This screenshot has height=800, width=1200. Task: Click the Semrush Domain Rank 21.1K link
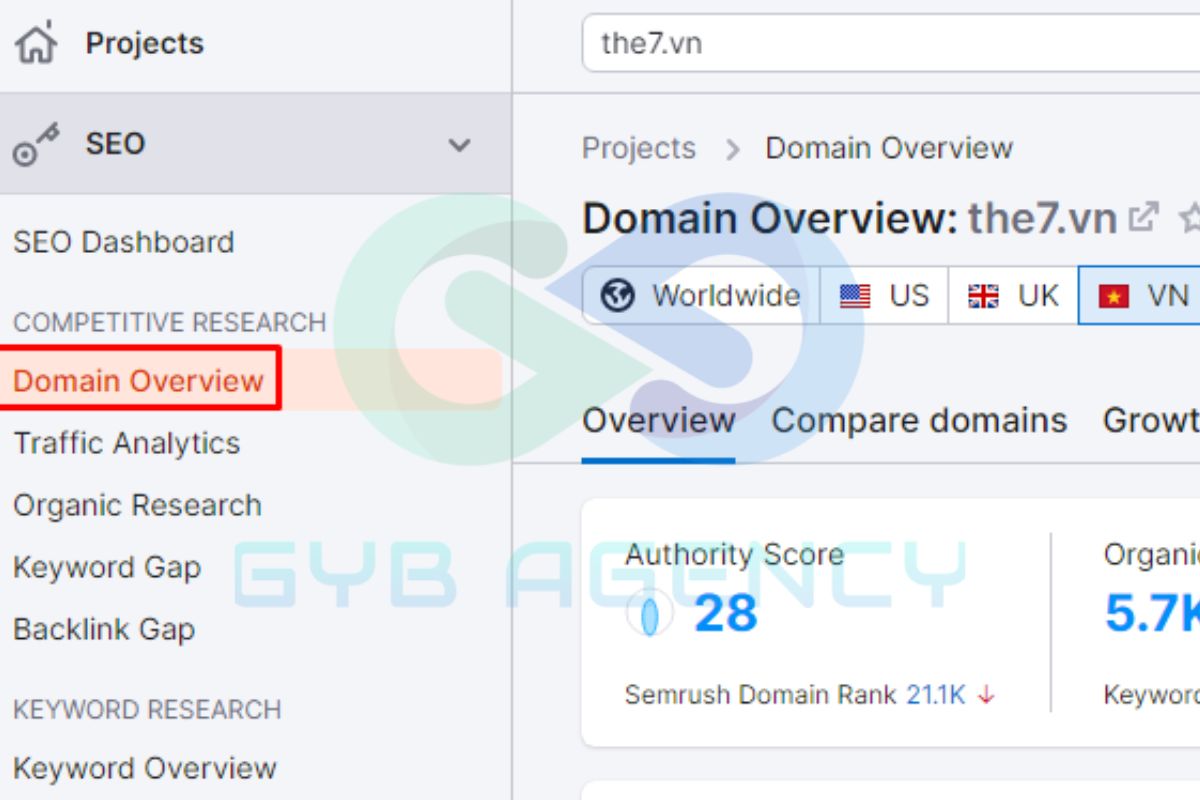[x=936, y=695]
